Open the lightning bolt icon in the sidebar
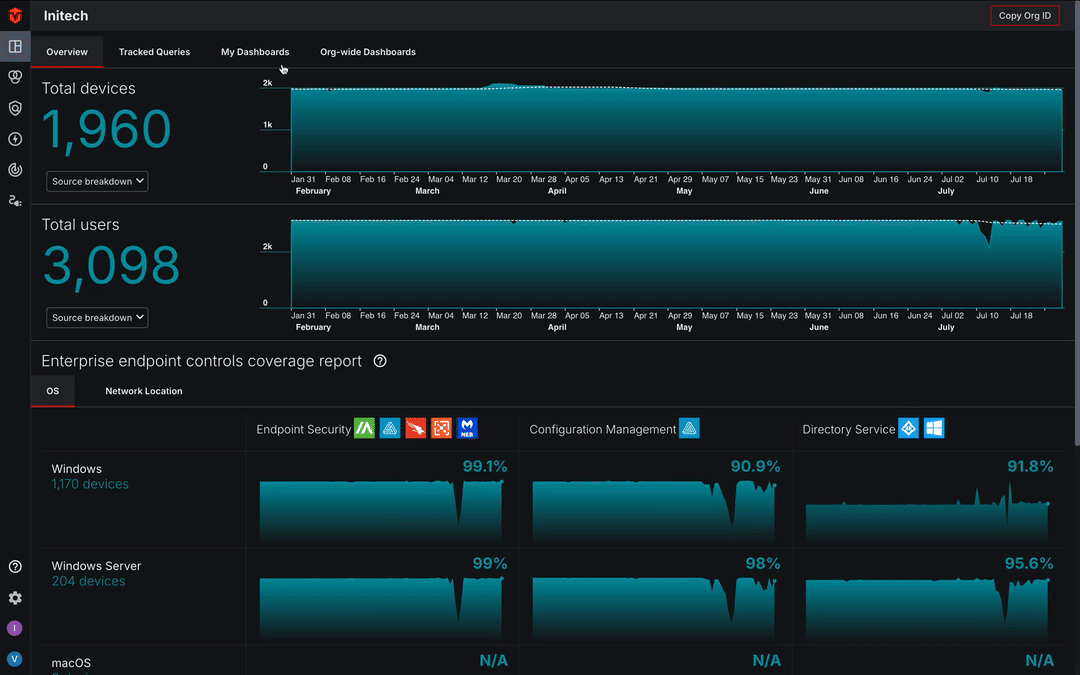Screen dimensions: 1080x675 [14, 139]
